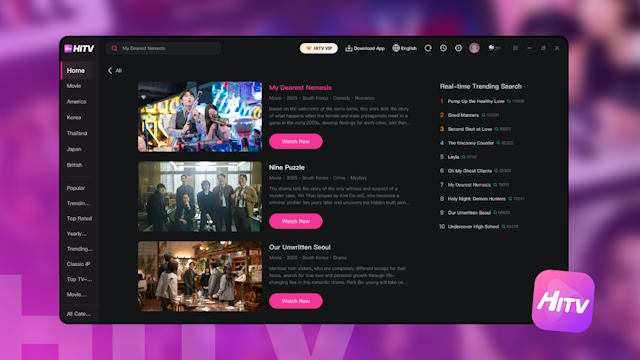
Task: Open the Yearly sidebar item
Action: (76, 234)
